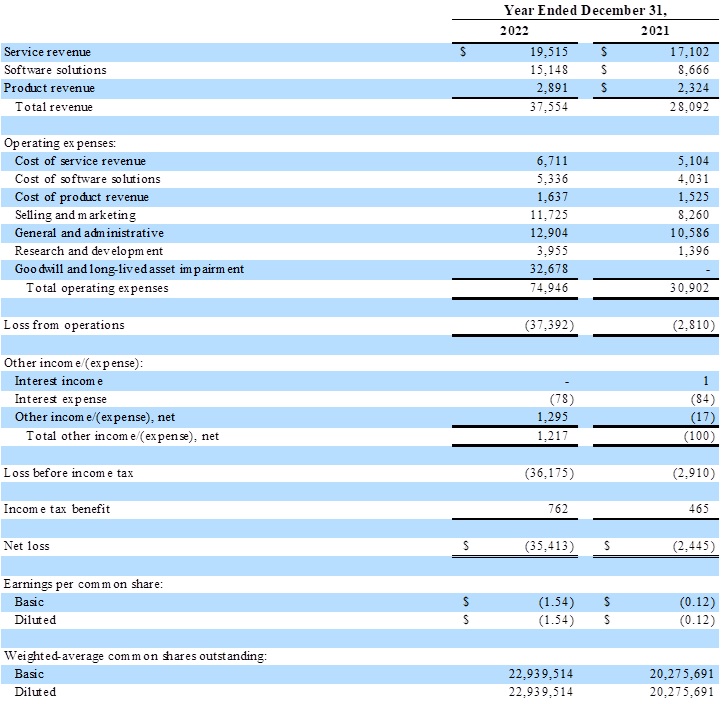
Task: Click the 2022 column header
Action: tap(515, 31)
